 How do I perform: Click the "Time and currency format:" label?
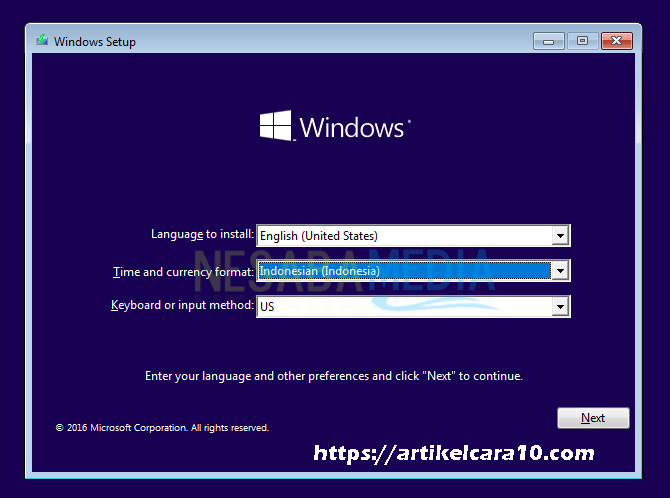(x=183, y=272)
